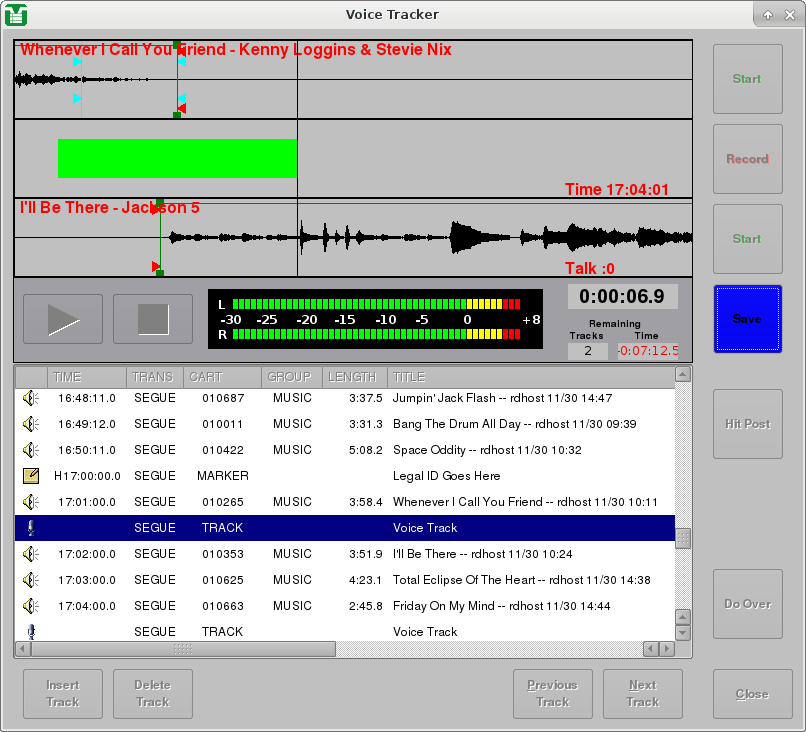Click speaker icon next to Space Oddity entry

click(x=29, y=450)
